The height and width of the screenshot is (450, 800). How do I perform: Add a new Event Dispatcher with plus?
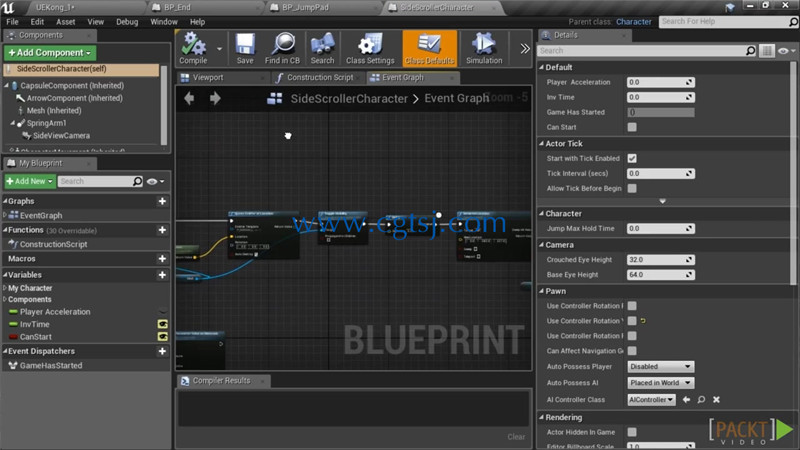pyautogui.click(x=162, y=351)
